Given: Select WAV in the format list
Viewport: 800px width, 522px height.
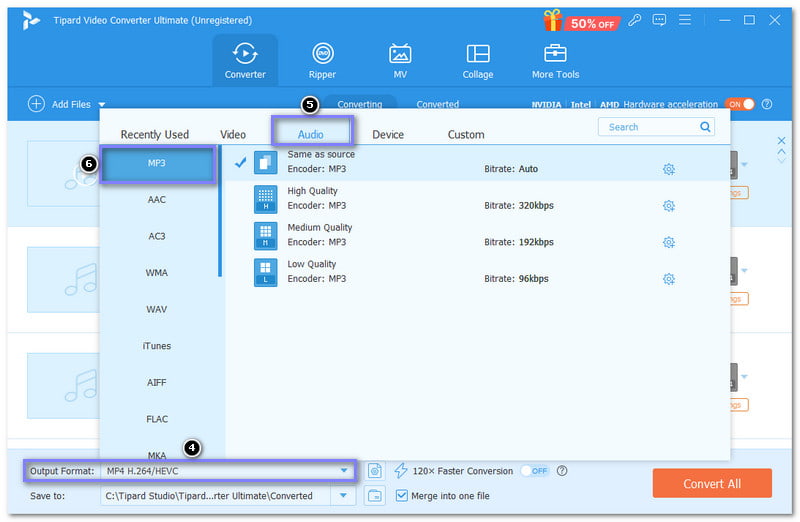Looking at the screenshot, I should 157,309.
